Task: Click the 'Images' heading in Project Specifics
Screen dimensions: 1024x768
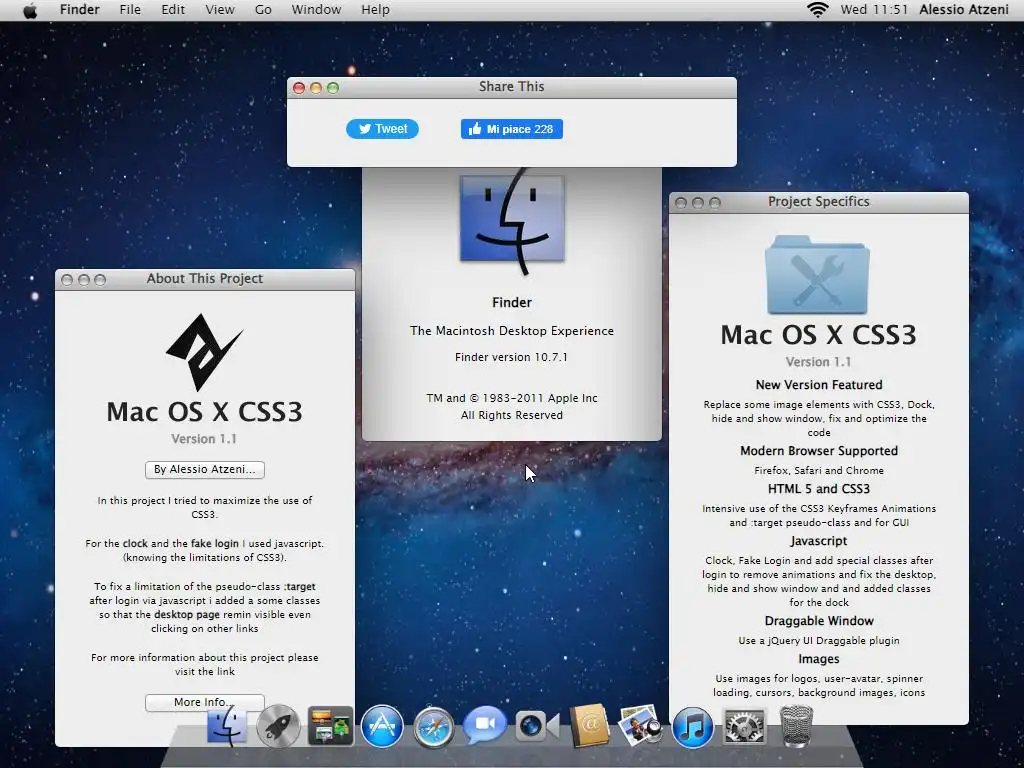Action: click(818, 660)
